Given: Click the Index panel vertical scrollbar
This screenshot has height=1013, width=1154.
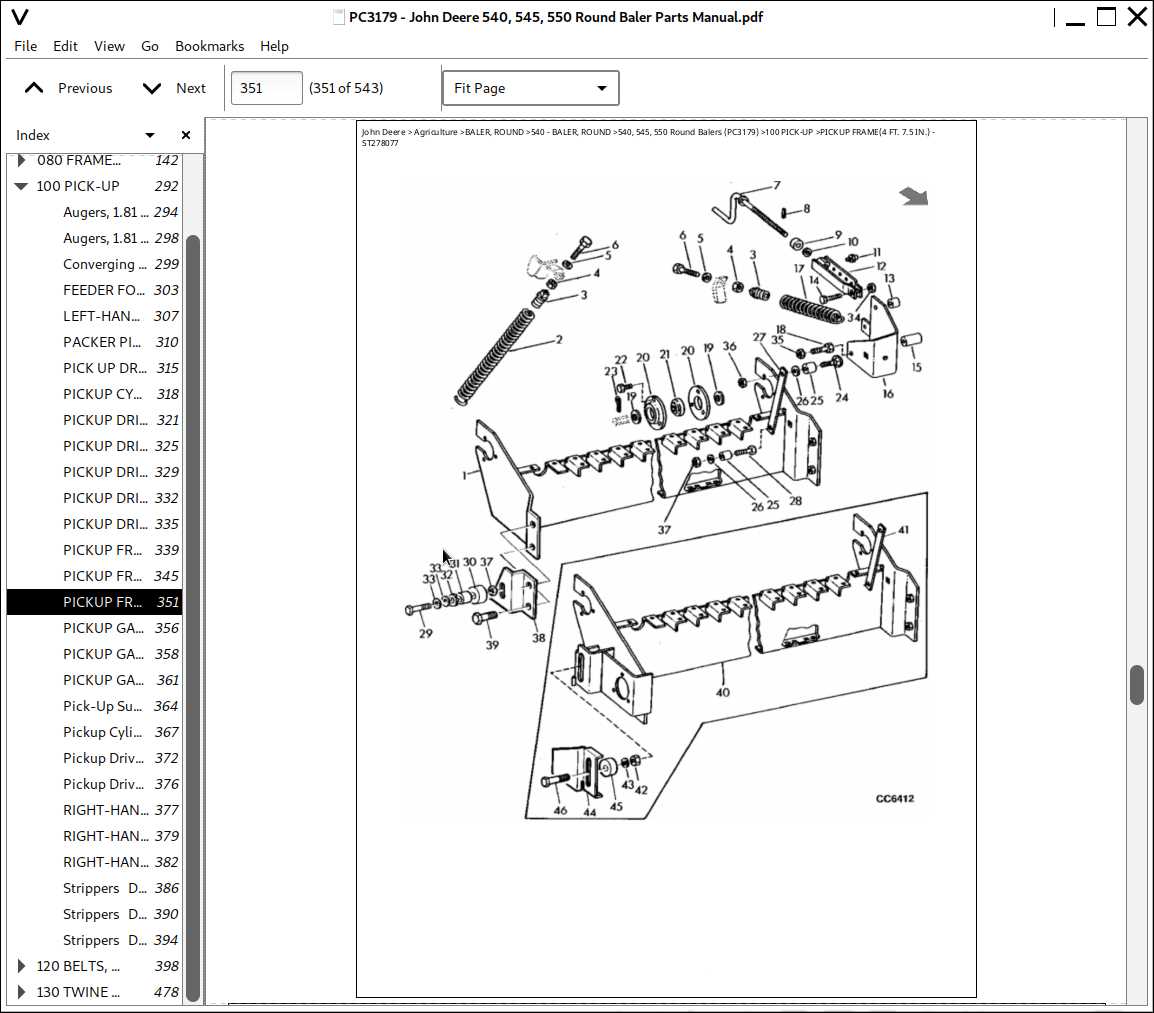Looking at the screenshot, I should pos(193,618).
